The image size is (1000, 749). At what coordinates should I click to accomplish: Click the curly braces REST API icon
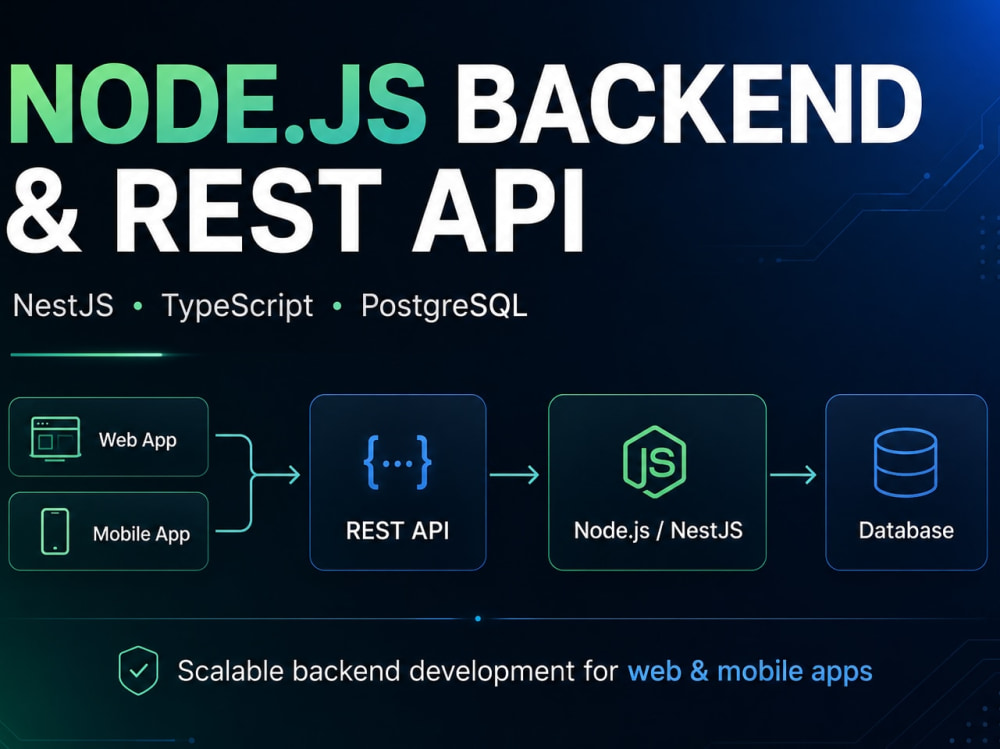click(x=397, y=463)
